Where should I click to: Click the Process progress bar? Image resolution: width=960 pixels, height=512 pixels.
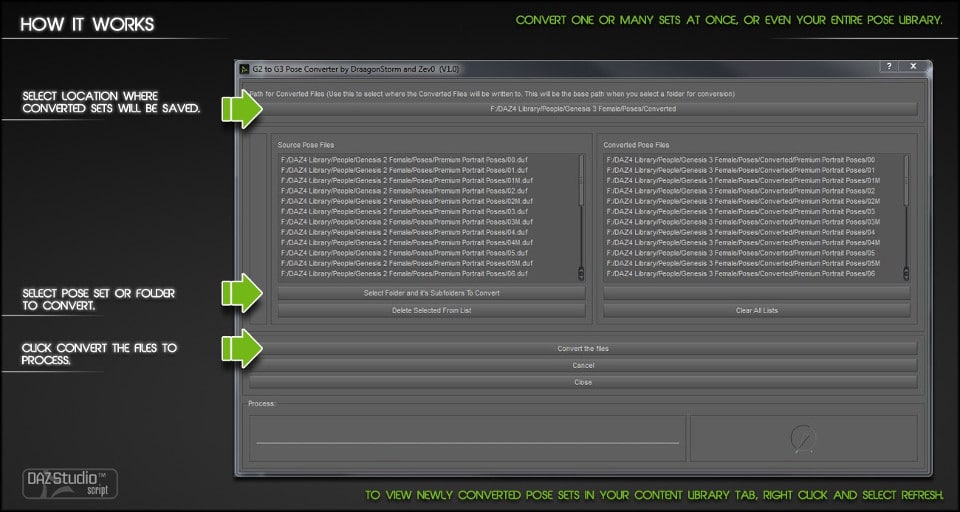(467, 442)
